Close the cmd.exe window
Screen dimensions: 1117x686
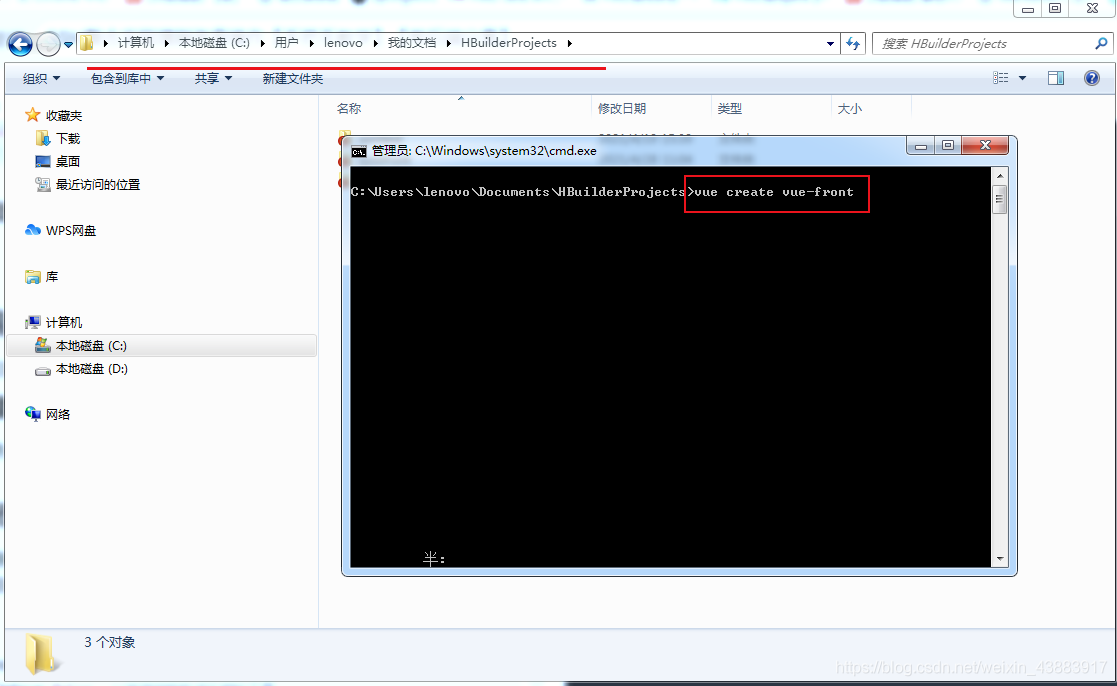(985, 145)
